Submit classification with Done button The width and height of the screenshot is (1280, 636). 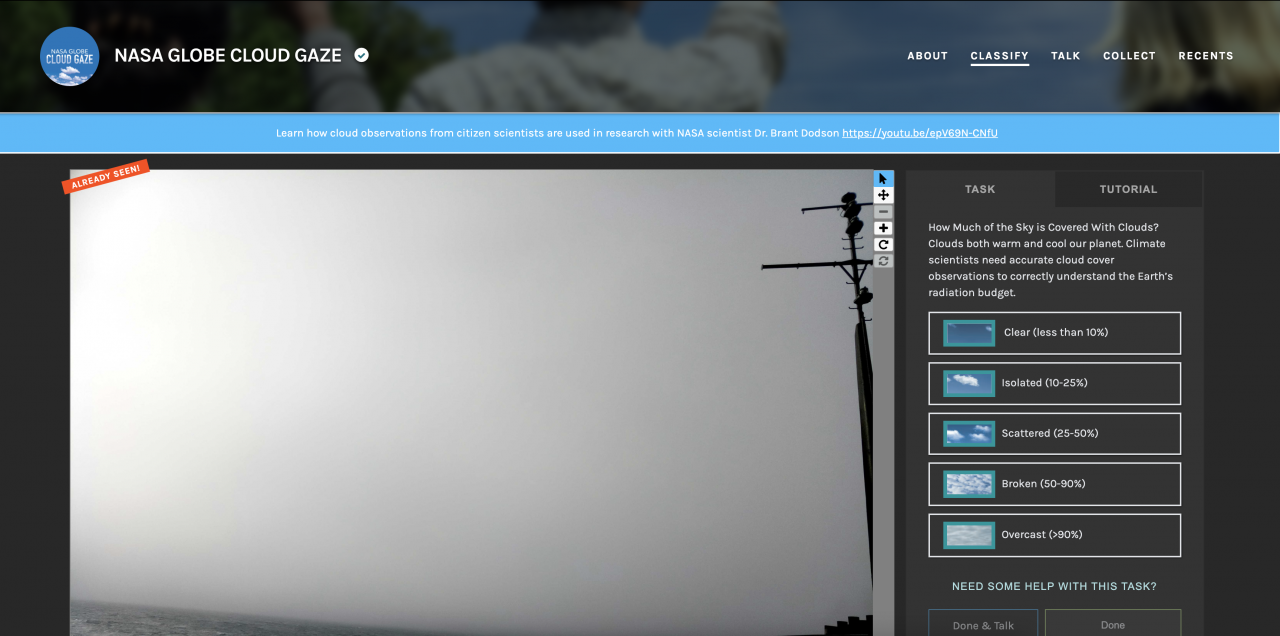(x=1113, y=623)
